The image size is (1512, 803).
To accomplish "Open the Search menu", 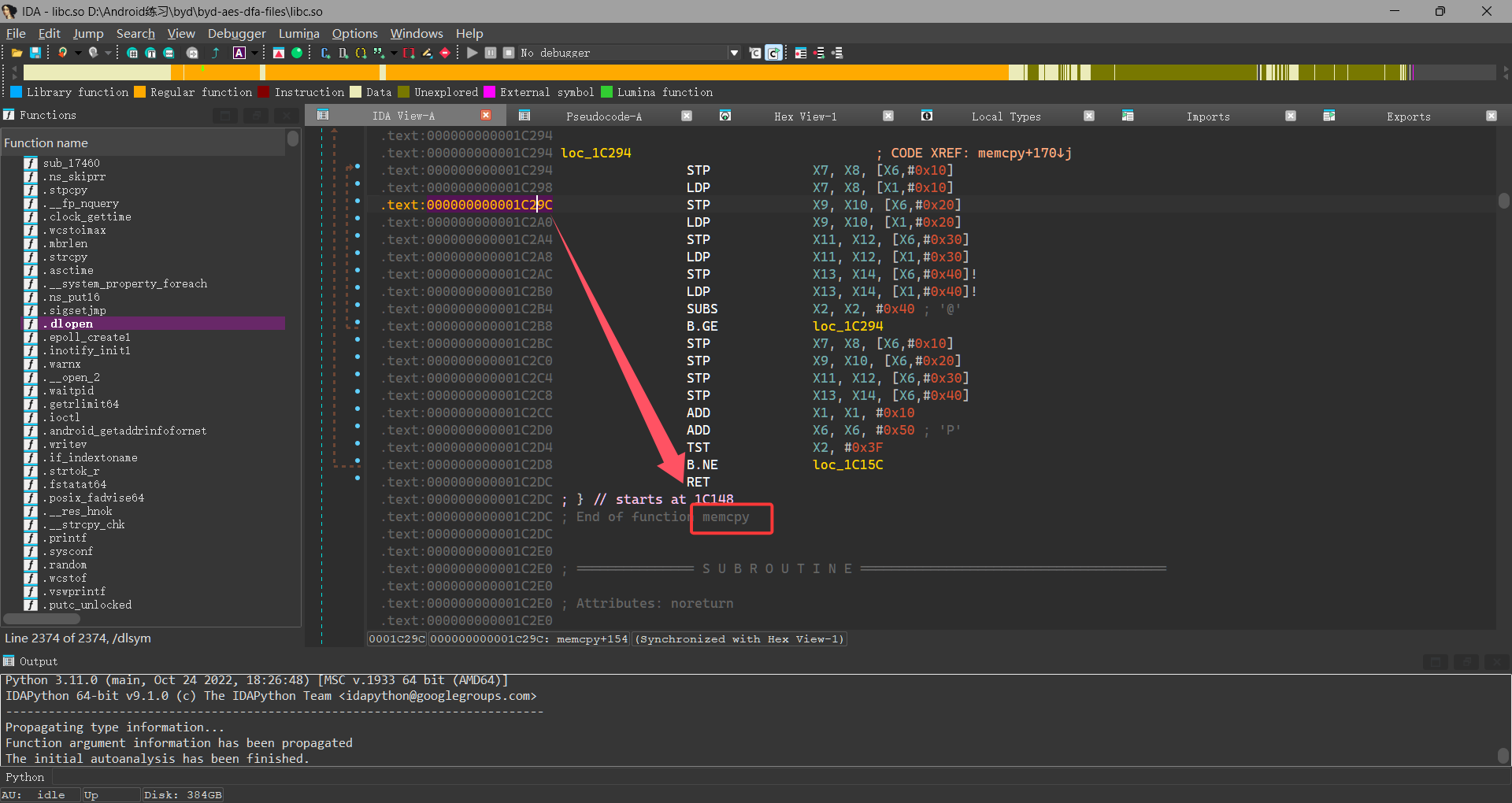I will click(x=135, y=33).
